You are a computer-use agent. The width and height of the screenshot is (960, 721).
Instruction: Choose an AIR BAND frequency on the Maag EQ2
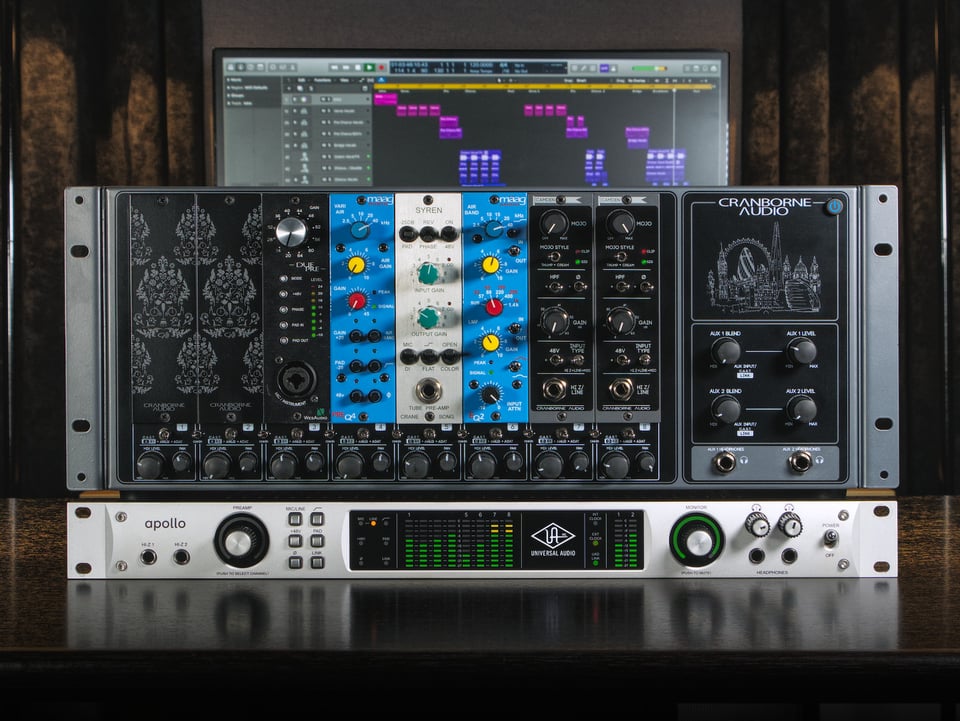point(494,229)
